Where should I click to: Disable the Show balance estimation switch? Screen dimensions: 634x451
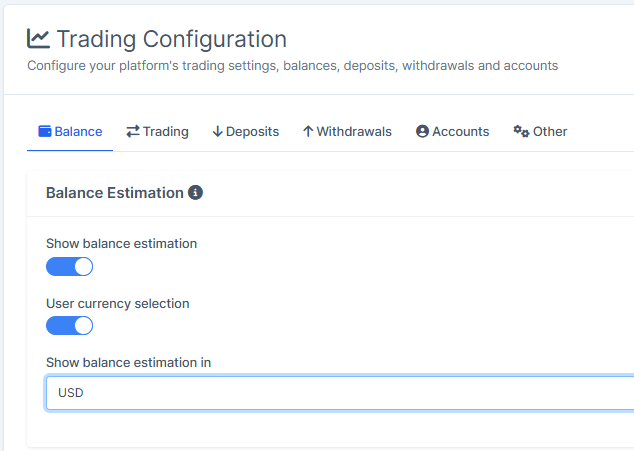[x=70, y=266]
